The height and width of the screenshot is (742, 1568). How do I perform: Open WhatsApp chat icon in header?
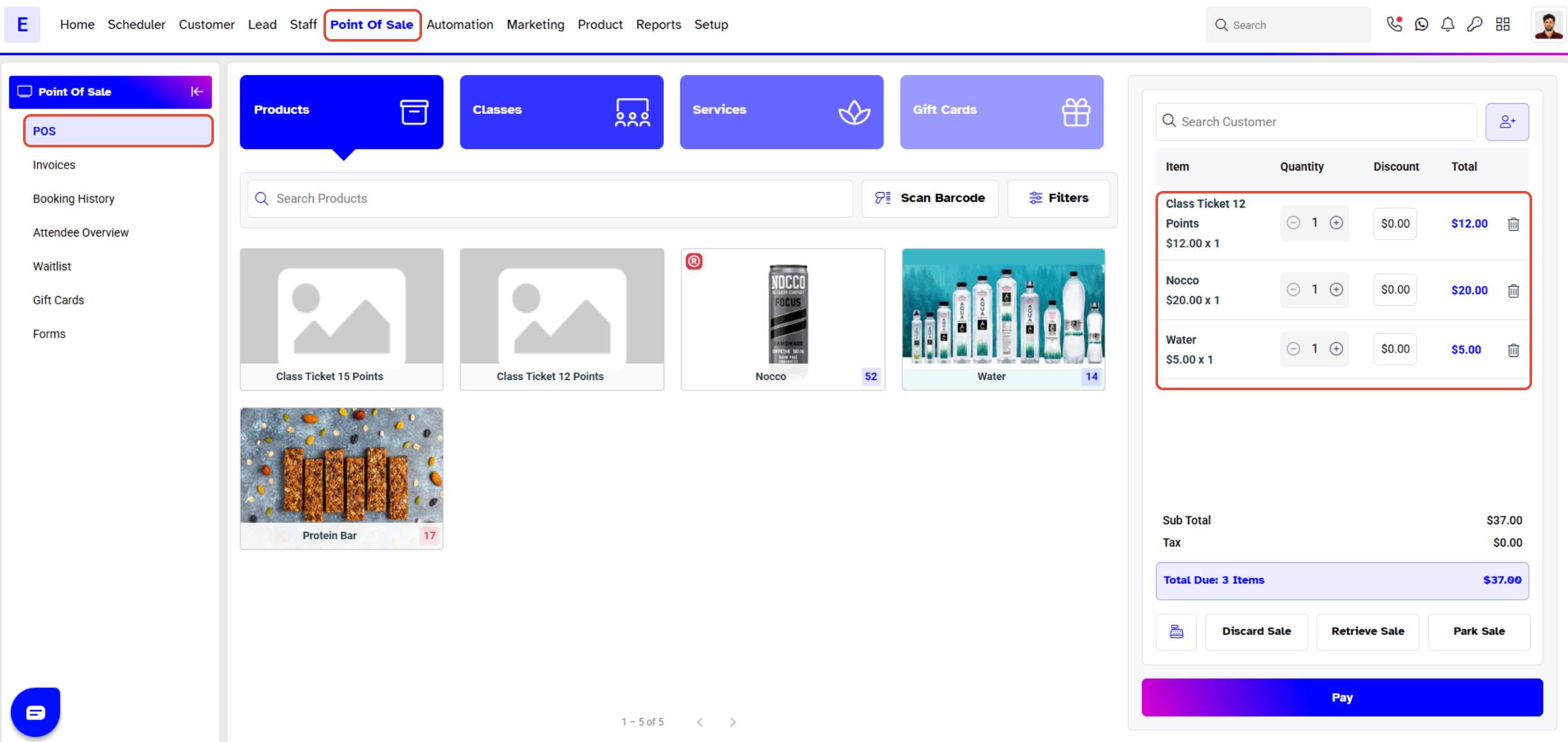point(1421,24)
